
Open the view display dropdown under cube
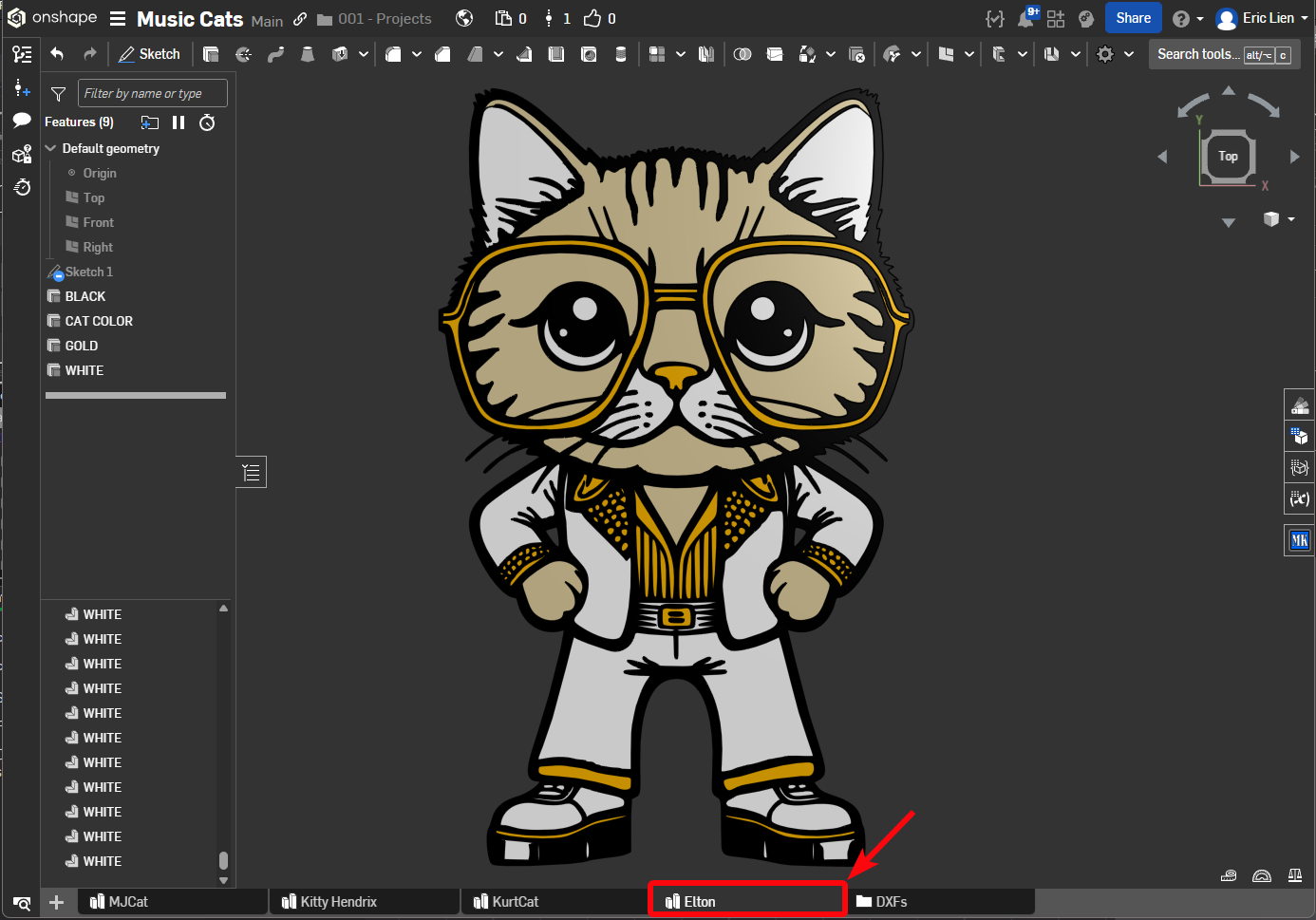(x=1291, y=219)
